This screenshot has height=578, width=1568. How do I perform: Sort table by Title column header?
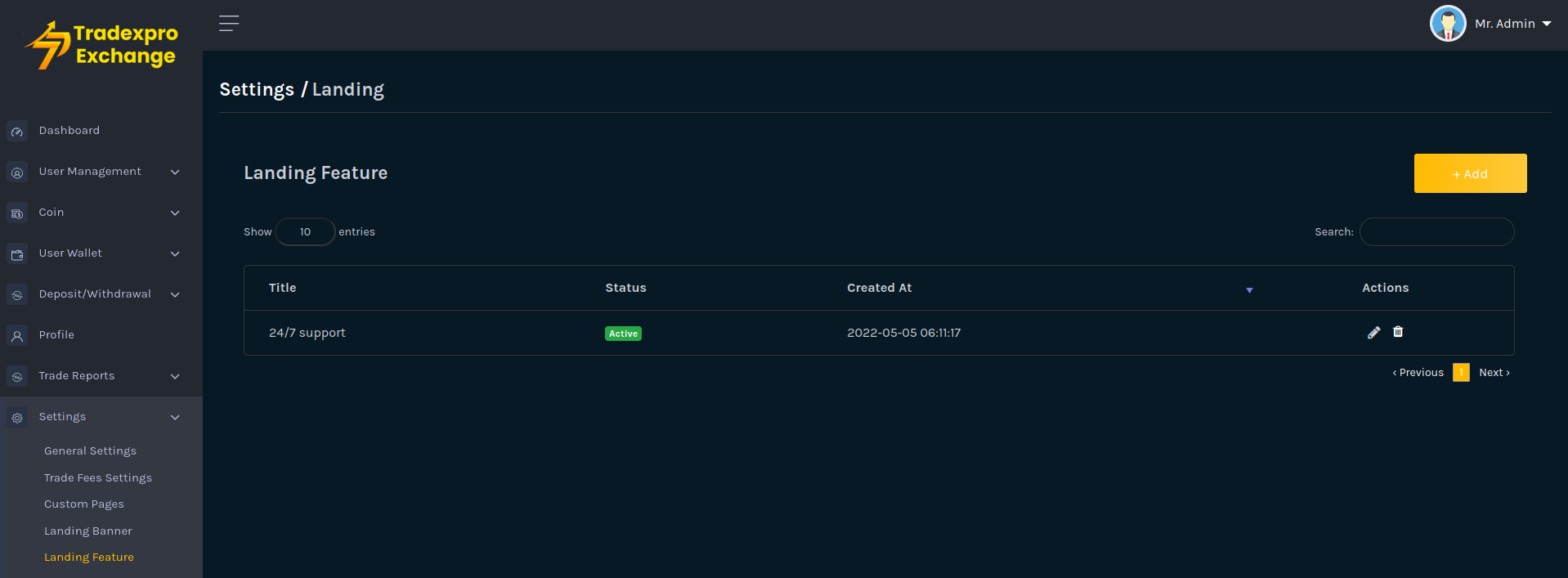click(x=283, y=288)
